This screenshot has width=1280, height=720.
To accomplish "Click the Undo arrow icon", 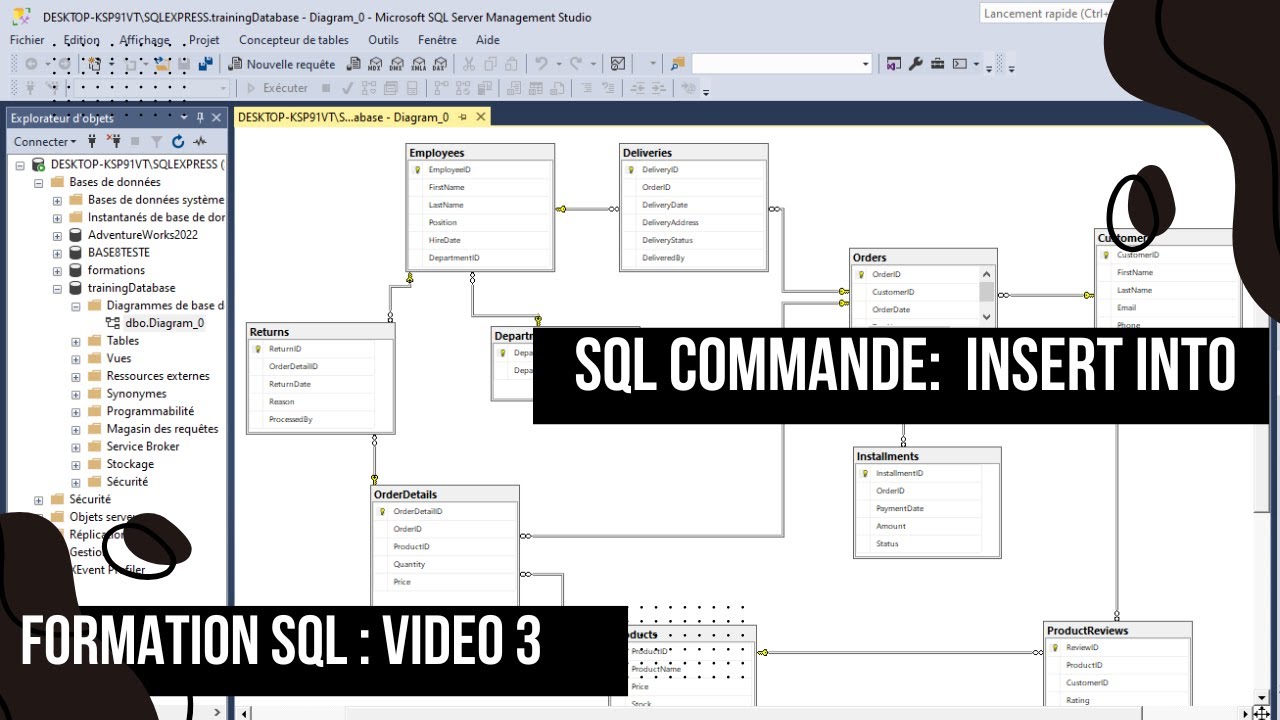I will (541, 64).
